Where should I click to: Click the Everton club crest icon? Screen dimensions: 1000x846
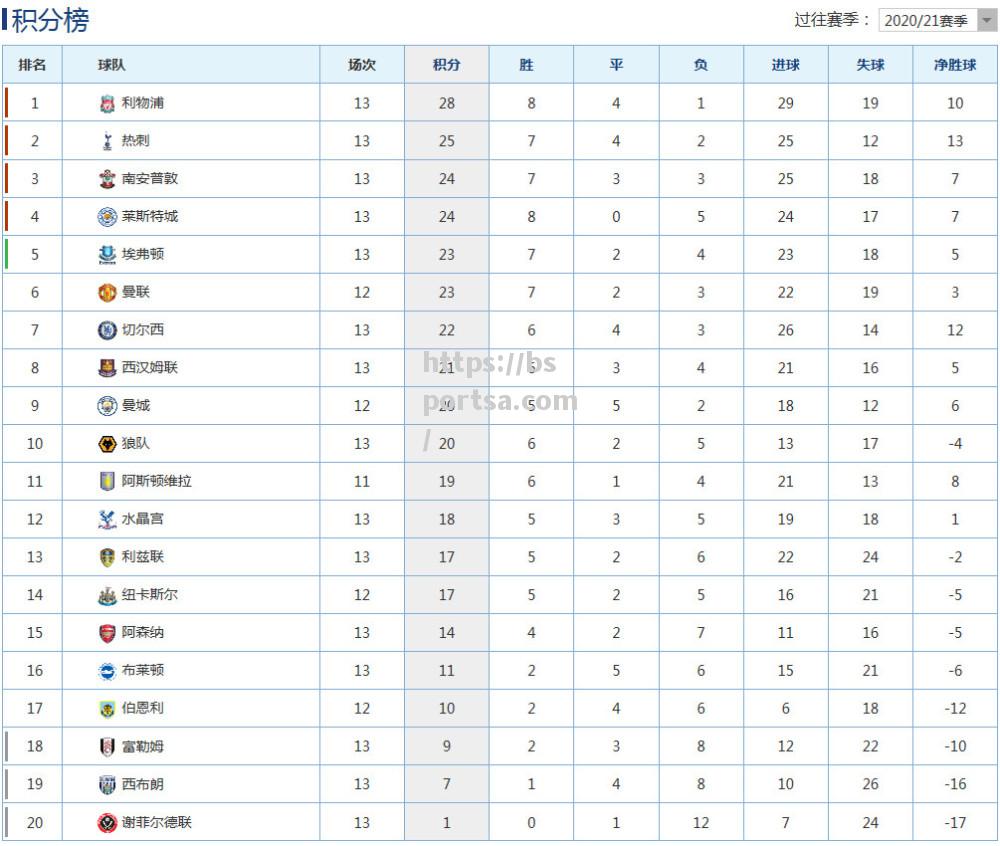107,254
